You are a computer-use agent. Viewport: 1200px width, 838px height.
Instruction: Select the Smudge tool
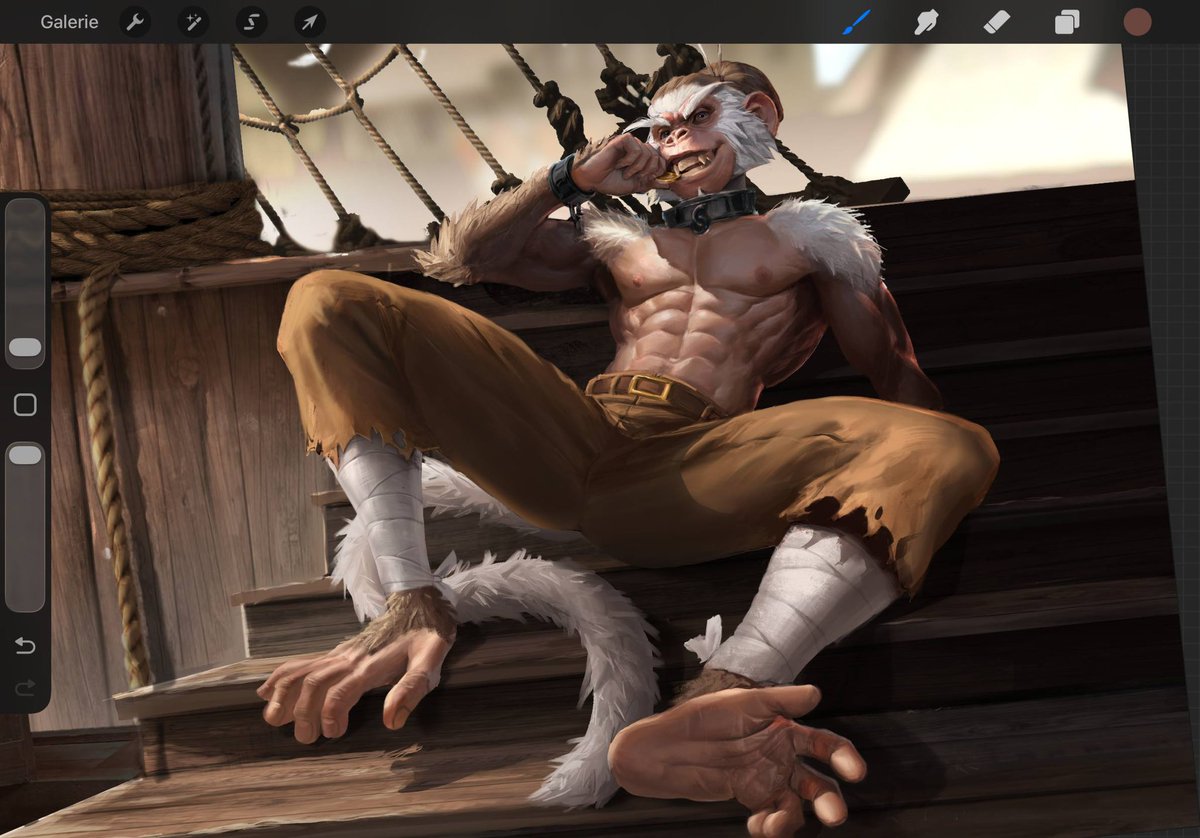[x=926, y=22]
